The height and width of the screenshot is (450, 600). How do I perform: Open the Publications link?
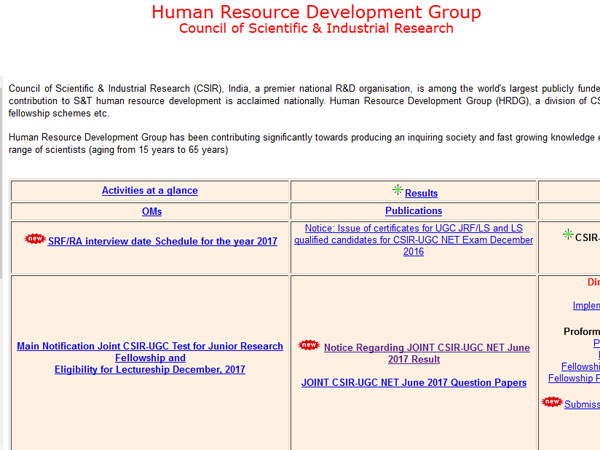(x=413, y=212)
